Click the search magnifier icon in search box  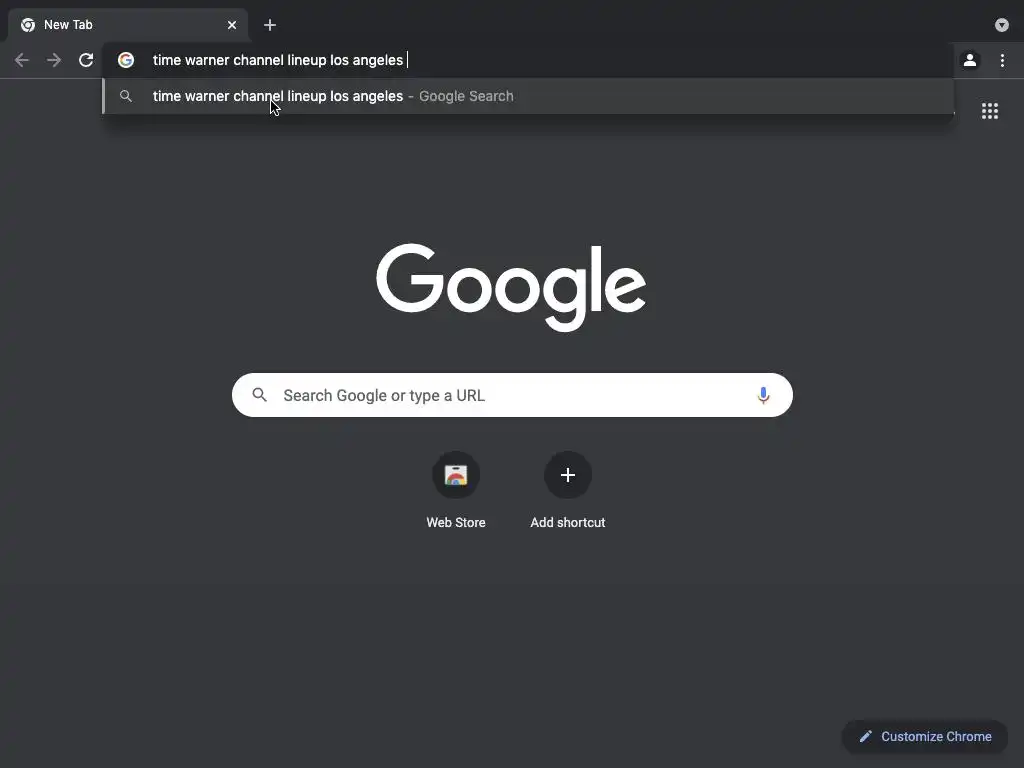[260, 395]
